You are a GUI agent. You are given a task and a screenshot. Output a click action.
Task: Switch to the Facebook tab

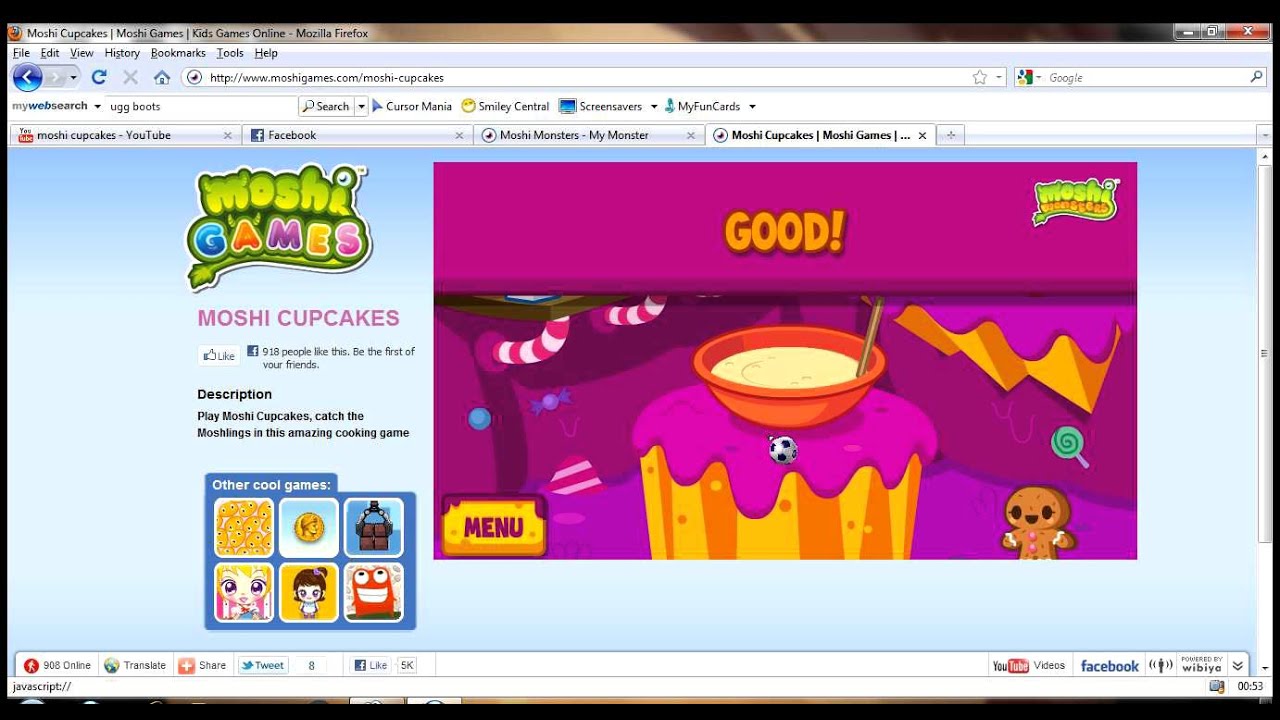tap(357, 135)
